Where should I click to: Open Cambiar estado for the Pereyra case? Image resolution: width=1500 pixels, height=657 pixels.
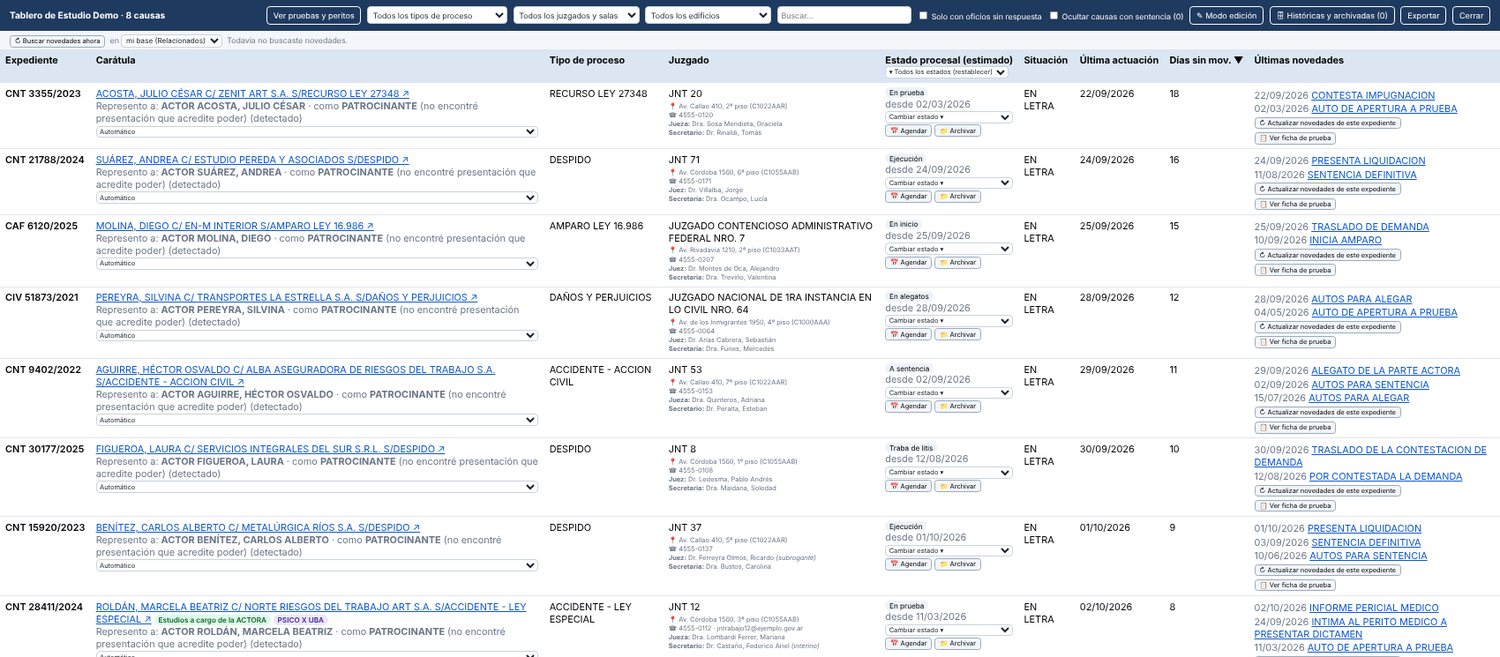(949, 320)
